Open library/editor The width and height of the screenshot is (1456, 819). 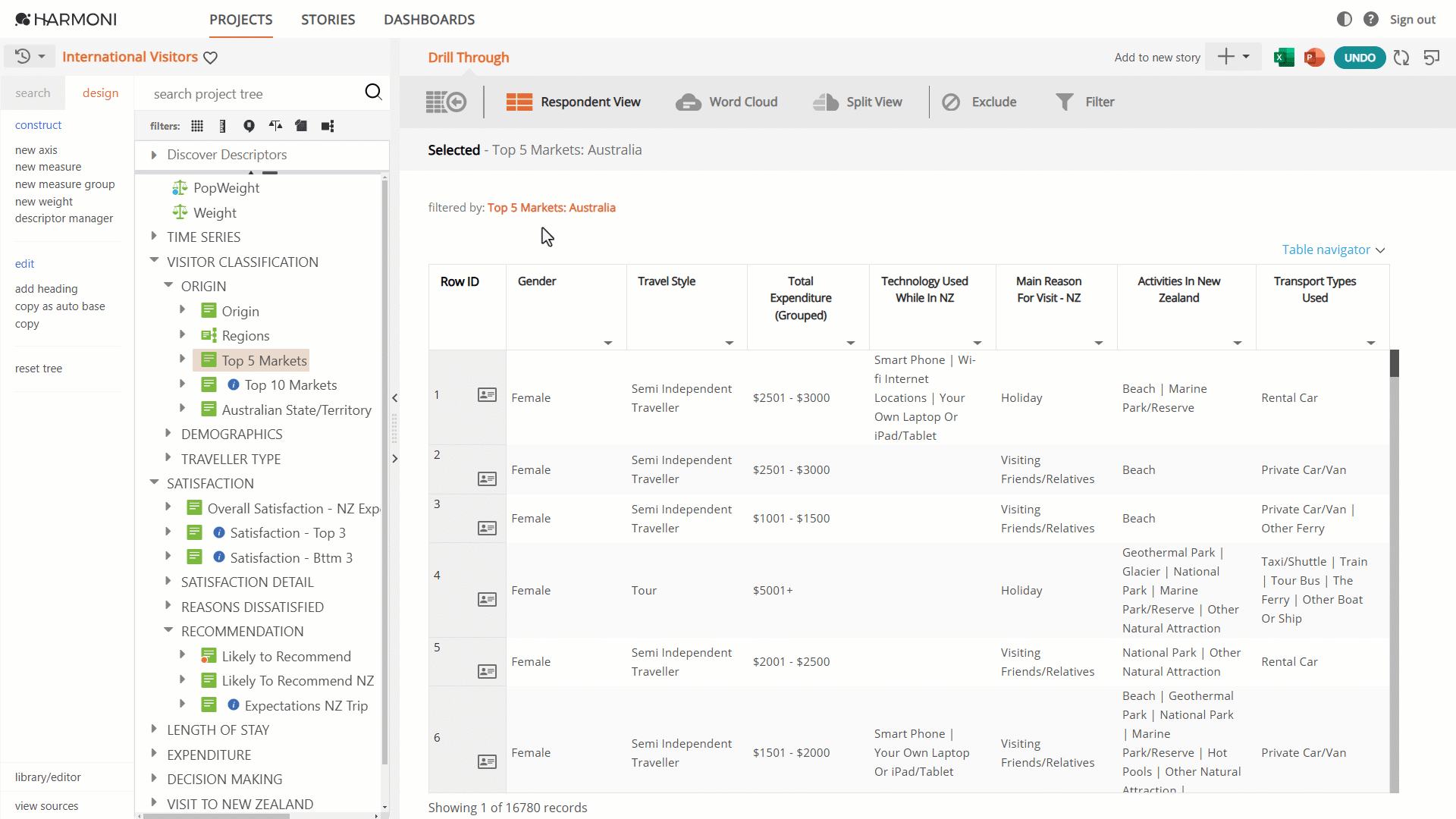48,777
